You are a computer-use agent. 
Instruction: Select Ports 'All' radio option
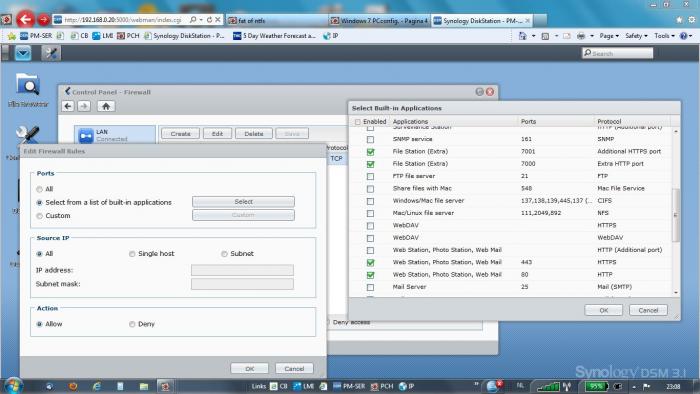tap(39, 189)
